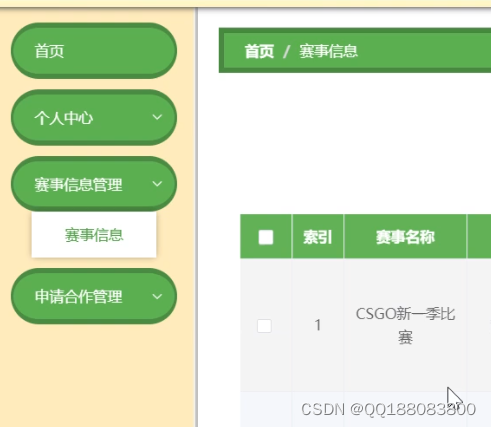Select the CSGO新一季比赛 table cell
This screenshot has height=427, width=491.
(x=405, y=325)
